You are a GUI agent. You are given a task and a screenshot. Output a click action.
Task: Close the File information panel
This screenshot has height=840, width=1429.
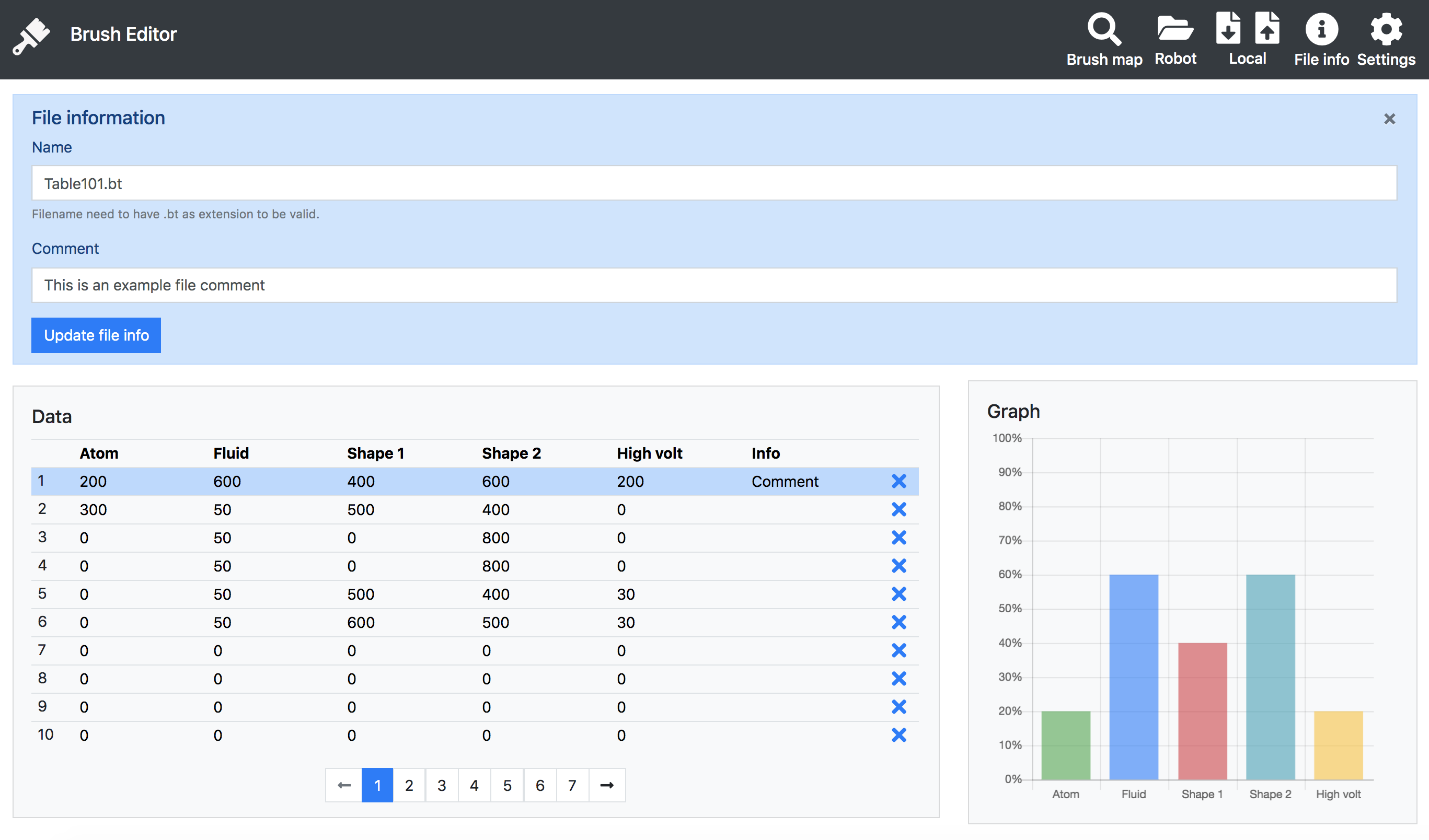coord(1389,119)
